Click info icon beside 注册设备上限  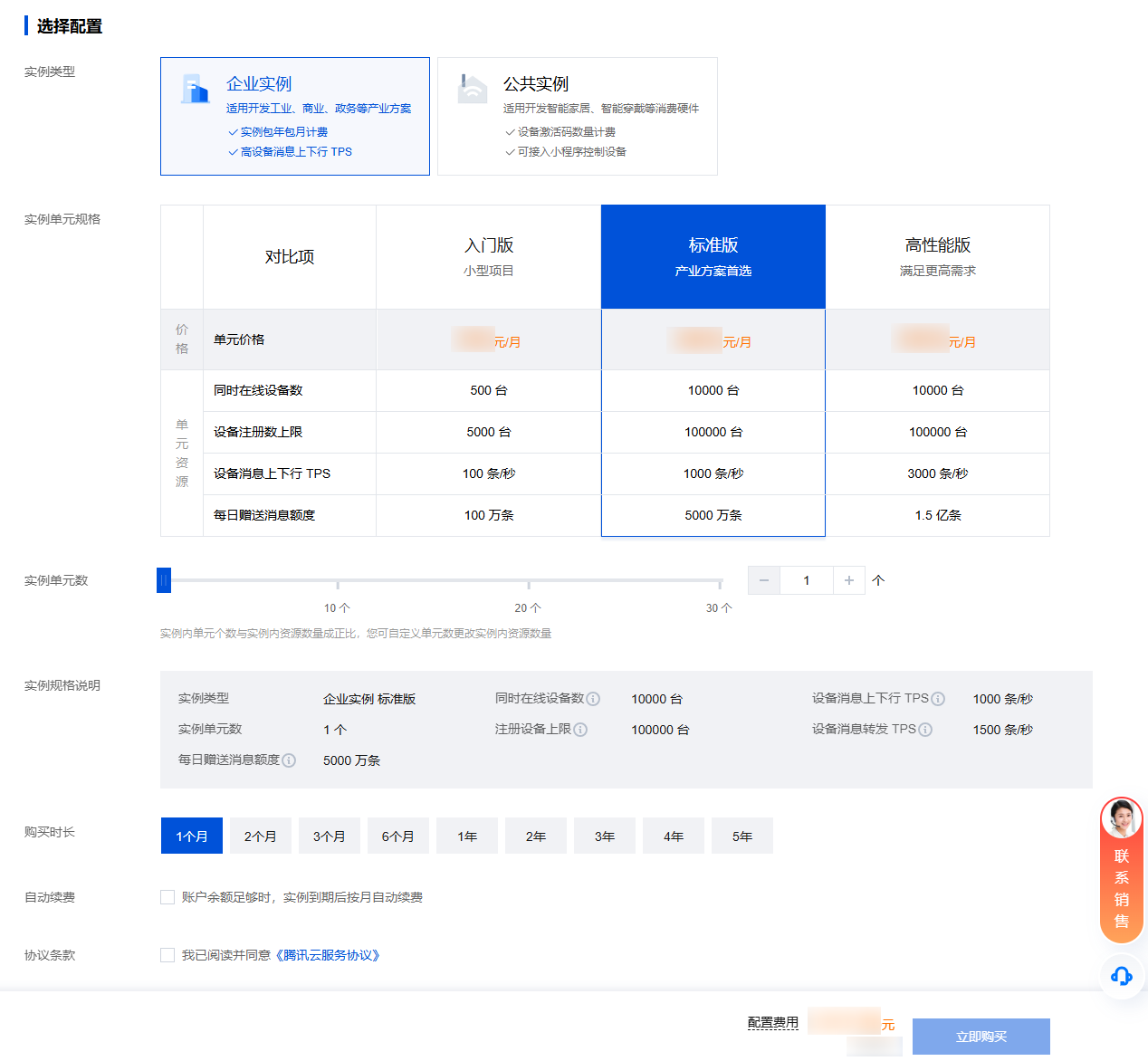580,730
